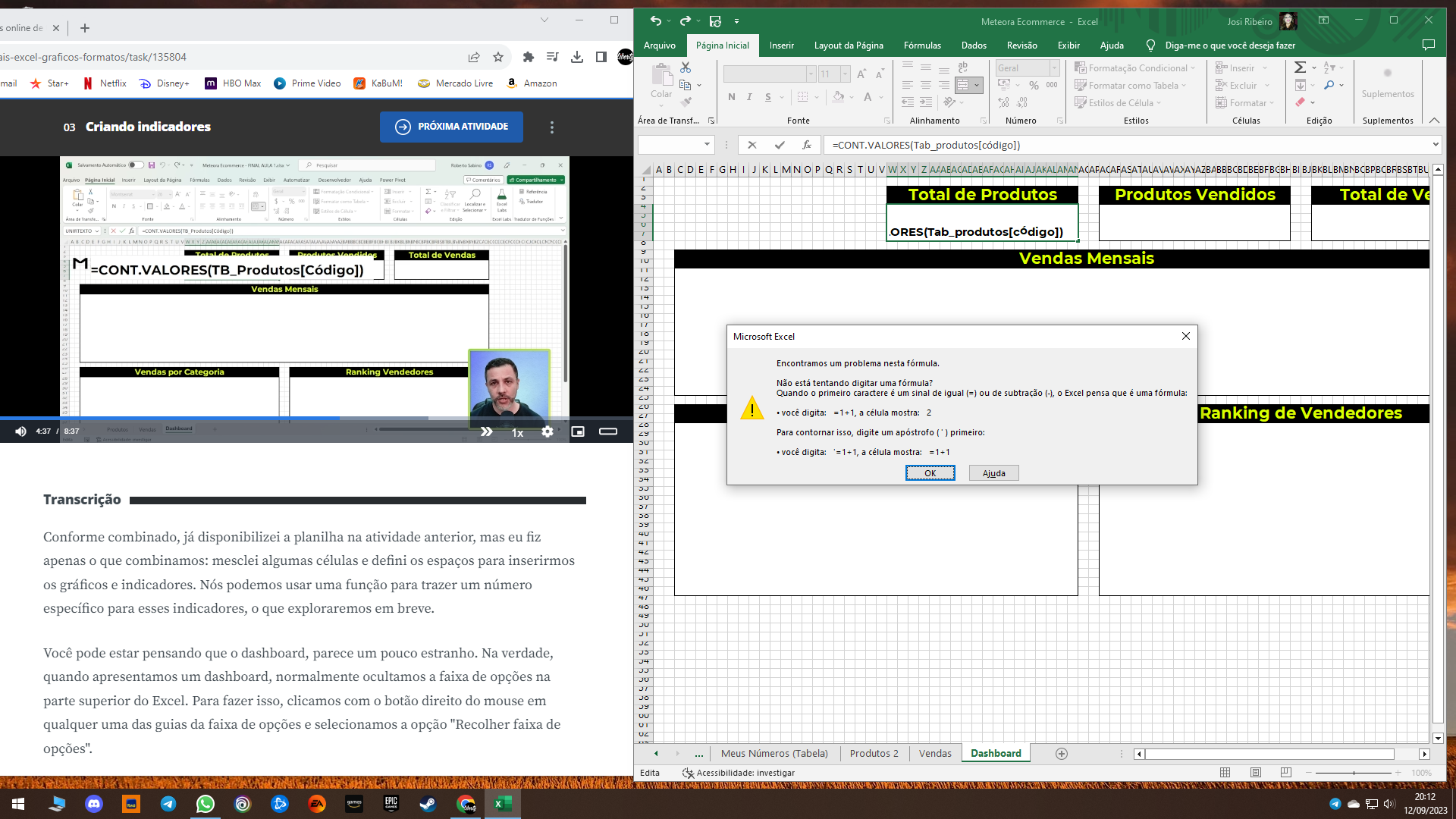1456x819 pixels.
Task: Expand Formatar como Tabela dropdown
Action: (x=1130, y=85)
